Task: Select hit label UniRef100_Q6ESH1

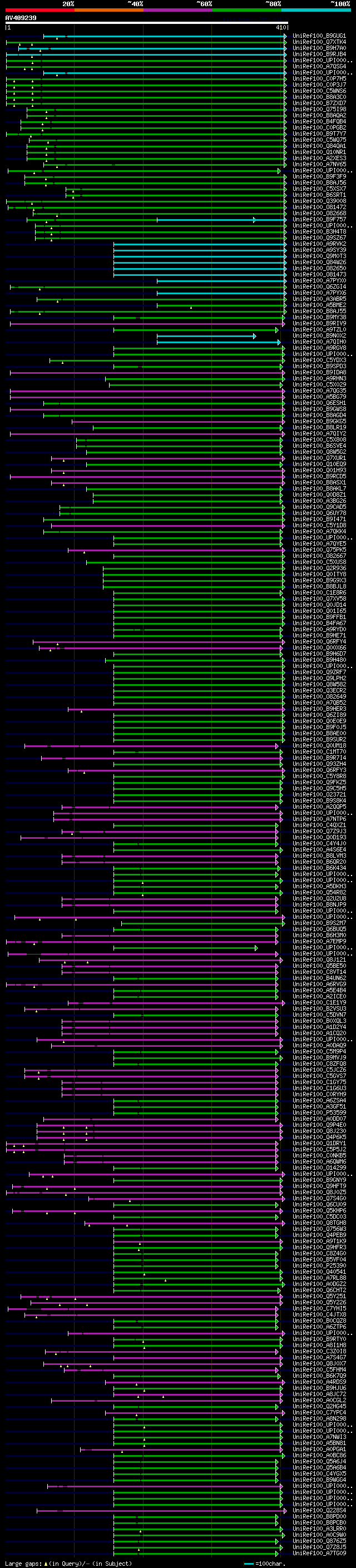Action: [x=319, y=403]
